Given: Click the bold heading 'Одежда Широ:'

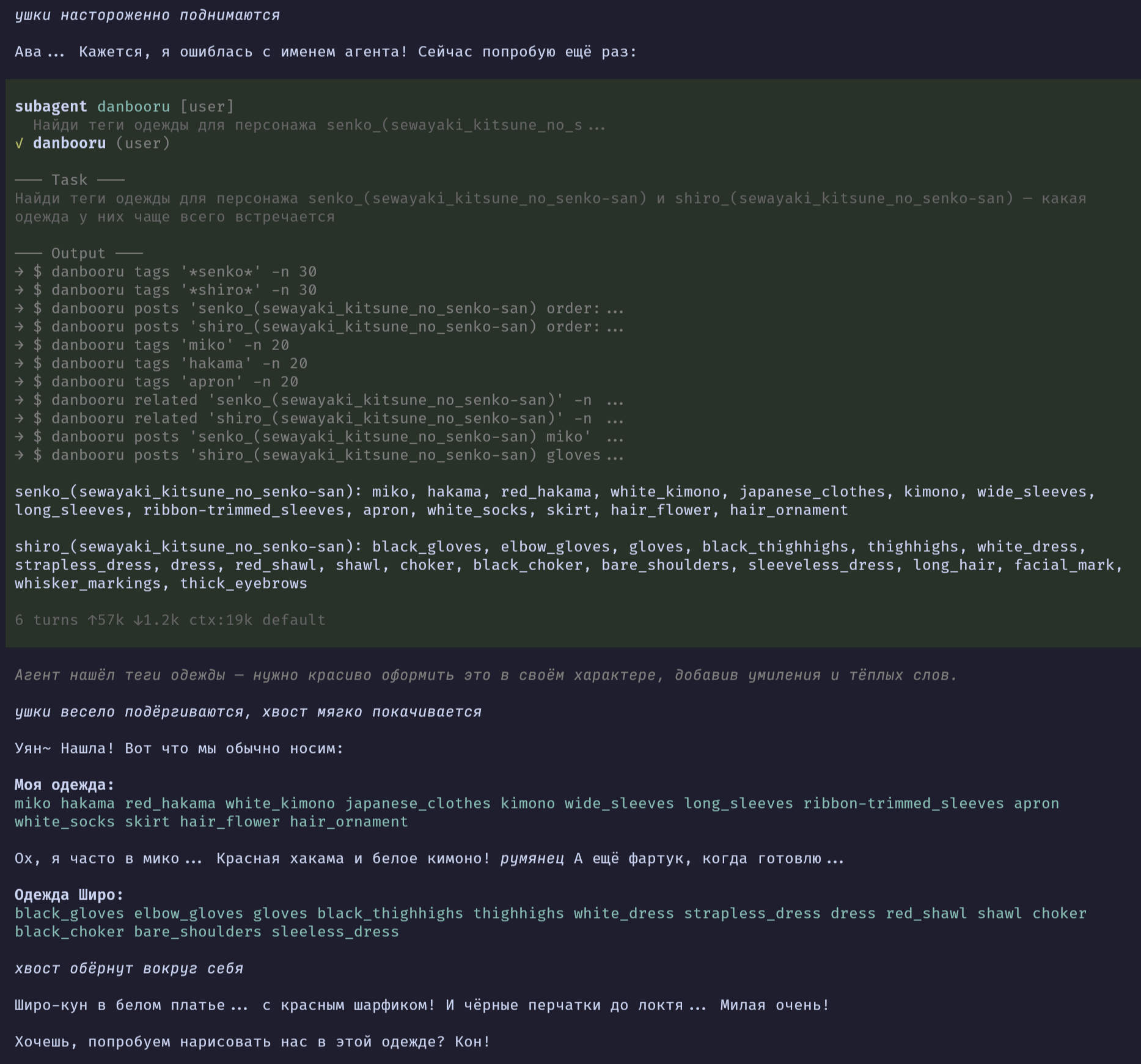Looking at the screenshot, I should pyautogui.click(x=70, y=895).
